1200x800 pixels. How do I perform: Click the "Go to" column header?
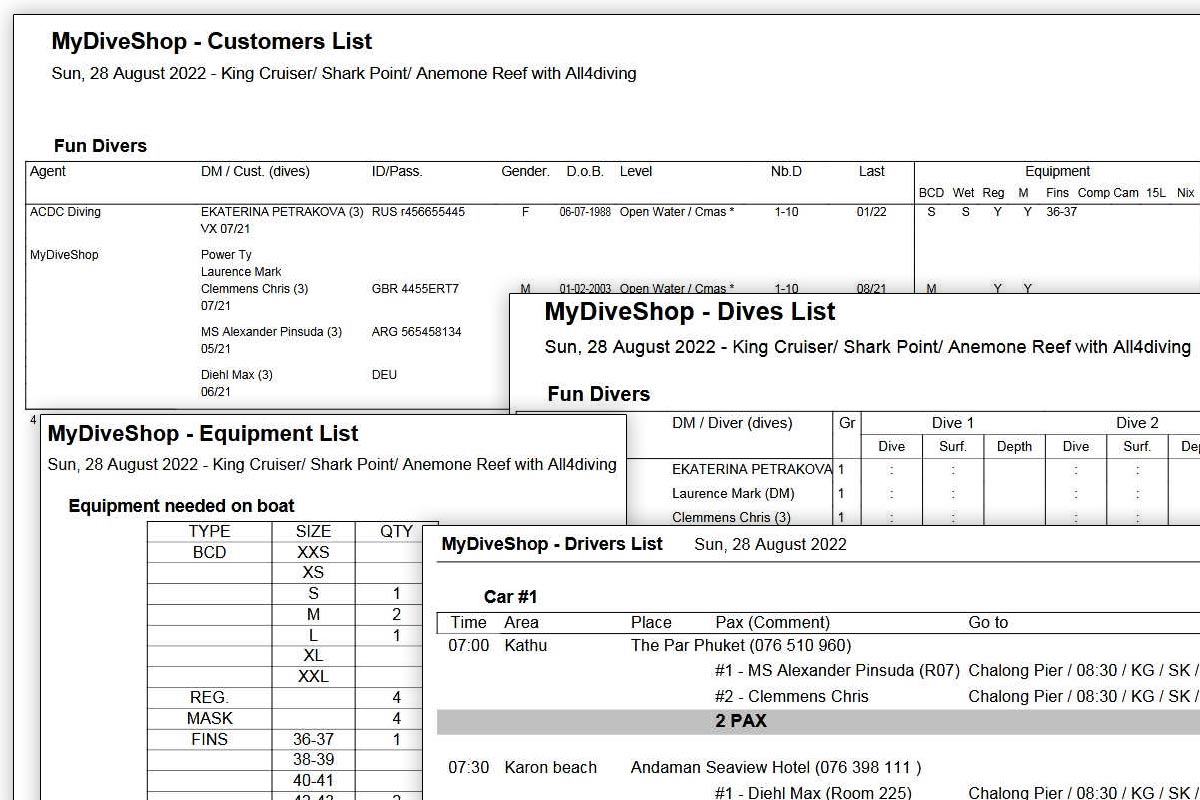coord(988,622)
